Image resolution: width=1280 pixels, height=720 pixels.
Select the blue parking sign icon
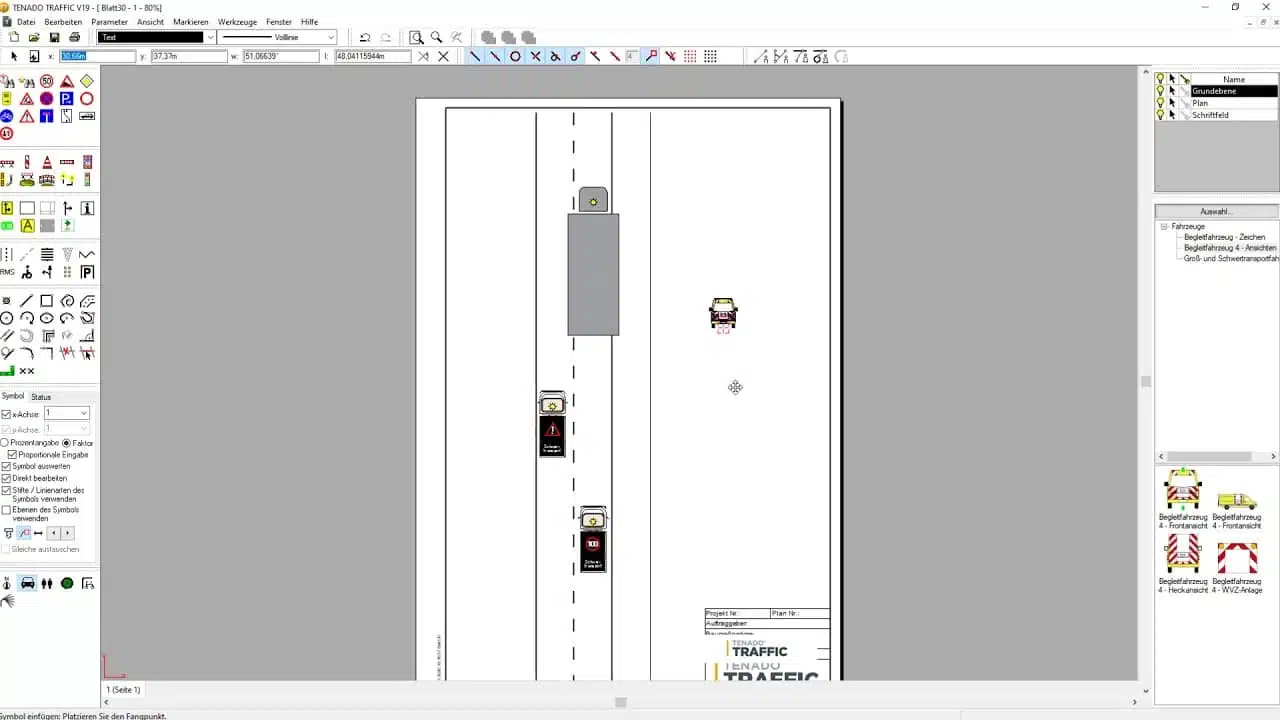click(x=67, y=99)
